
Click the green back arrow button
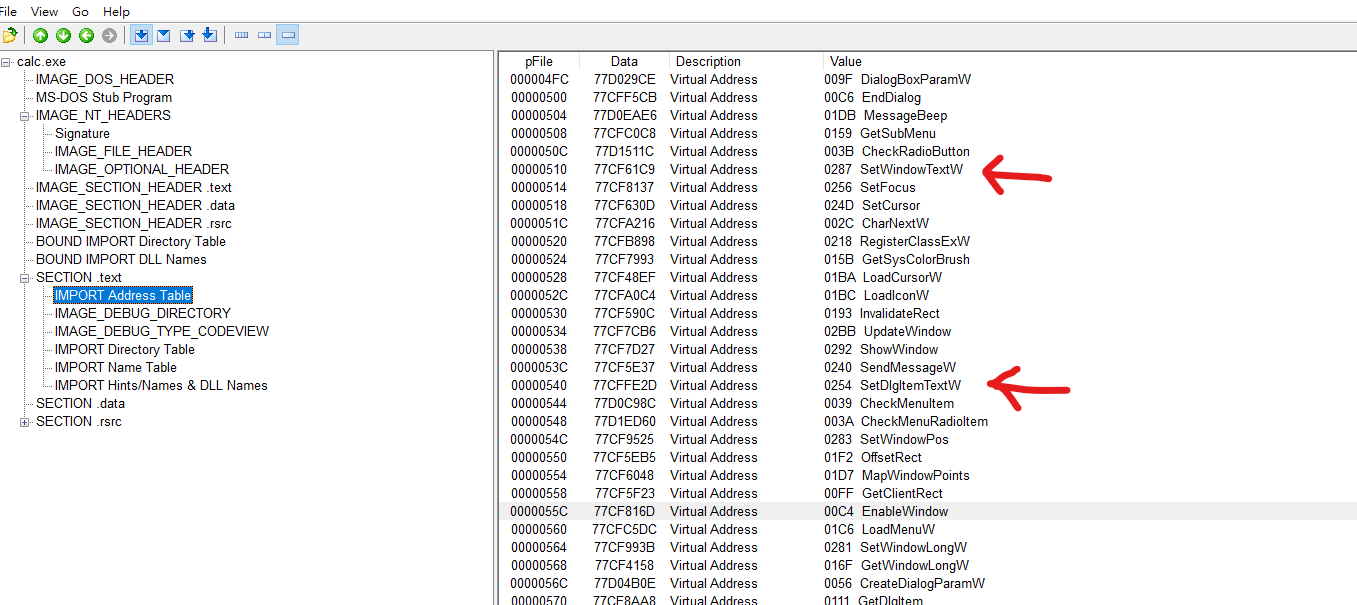tap(86, 36)
